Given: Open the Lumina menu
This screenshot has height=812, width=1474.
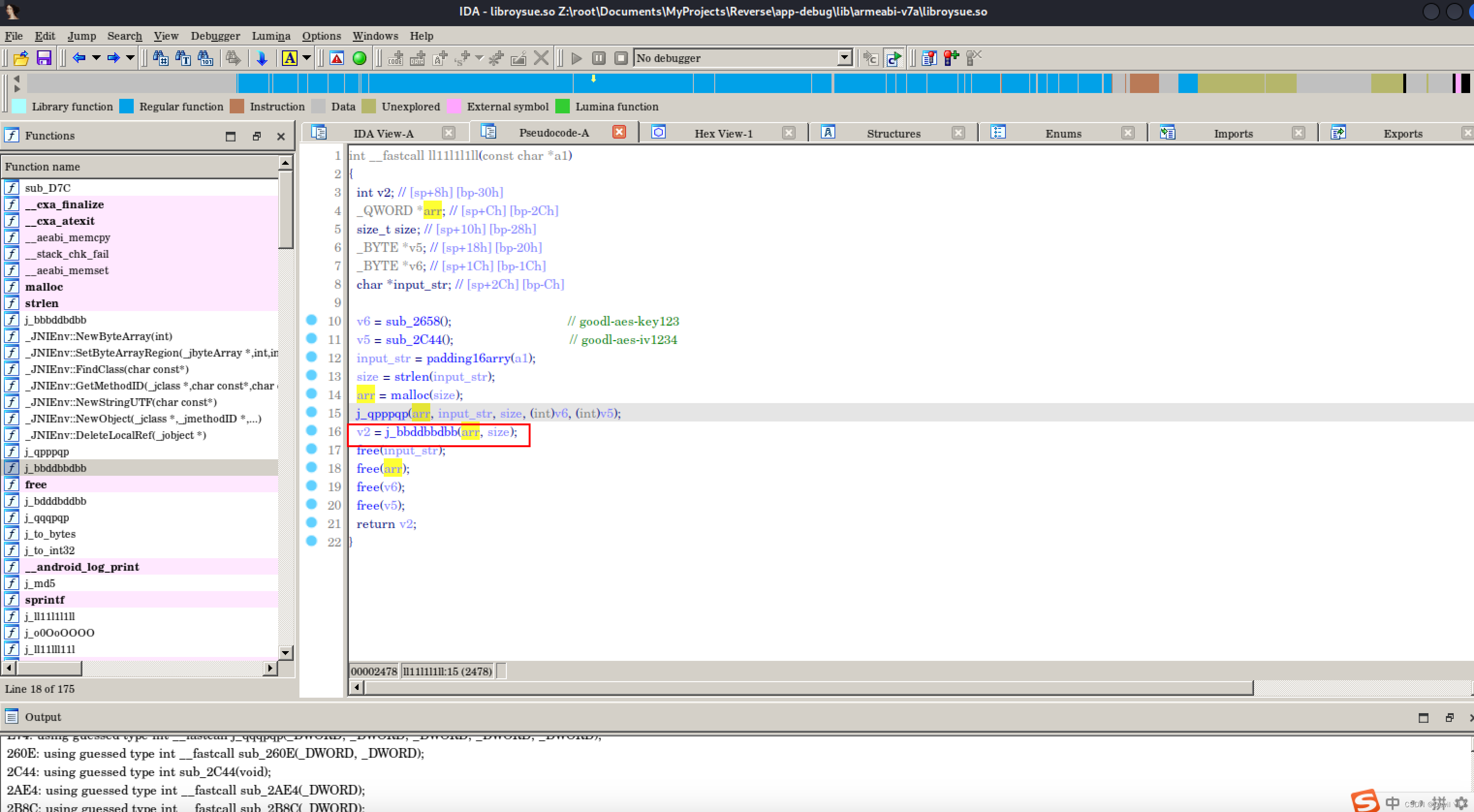Looking at the screenshot, I should pyautogui.click(x=271, y=36).
